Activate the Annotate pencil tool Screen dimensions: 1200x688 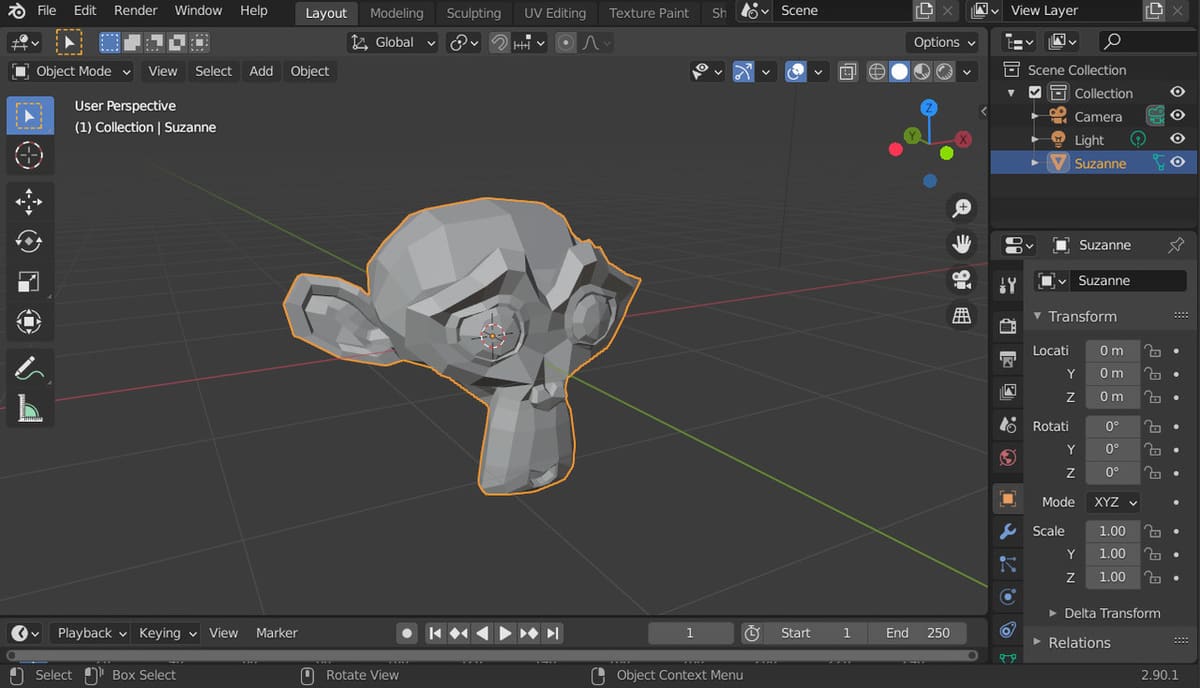point(30,369)
